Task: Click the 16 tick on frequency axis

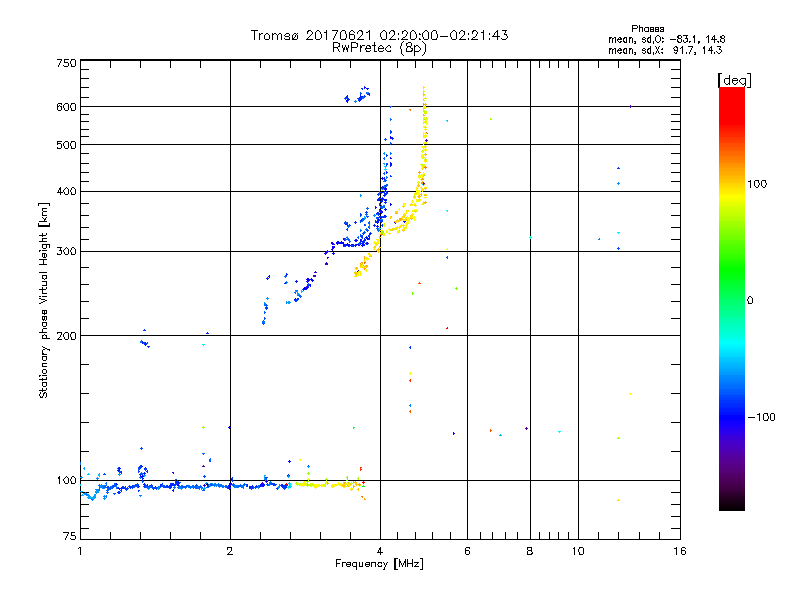Action: coord(678,552)
